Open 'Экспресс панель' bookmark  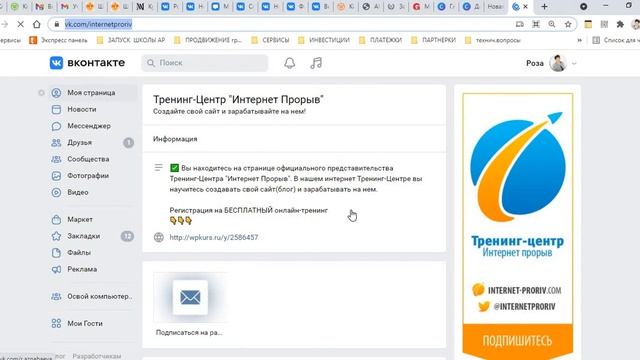click(x=59, y=40)
